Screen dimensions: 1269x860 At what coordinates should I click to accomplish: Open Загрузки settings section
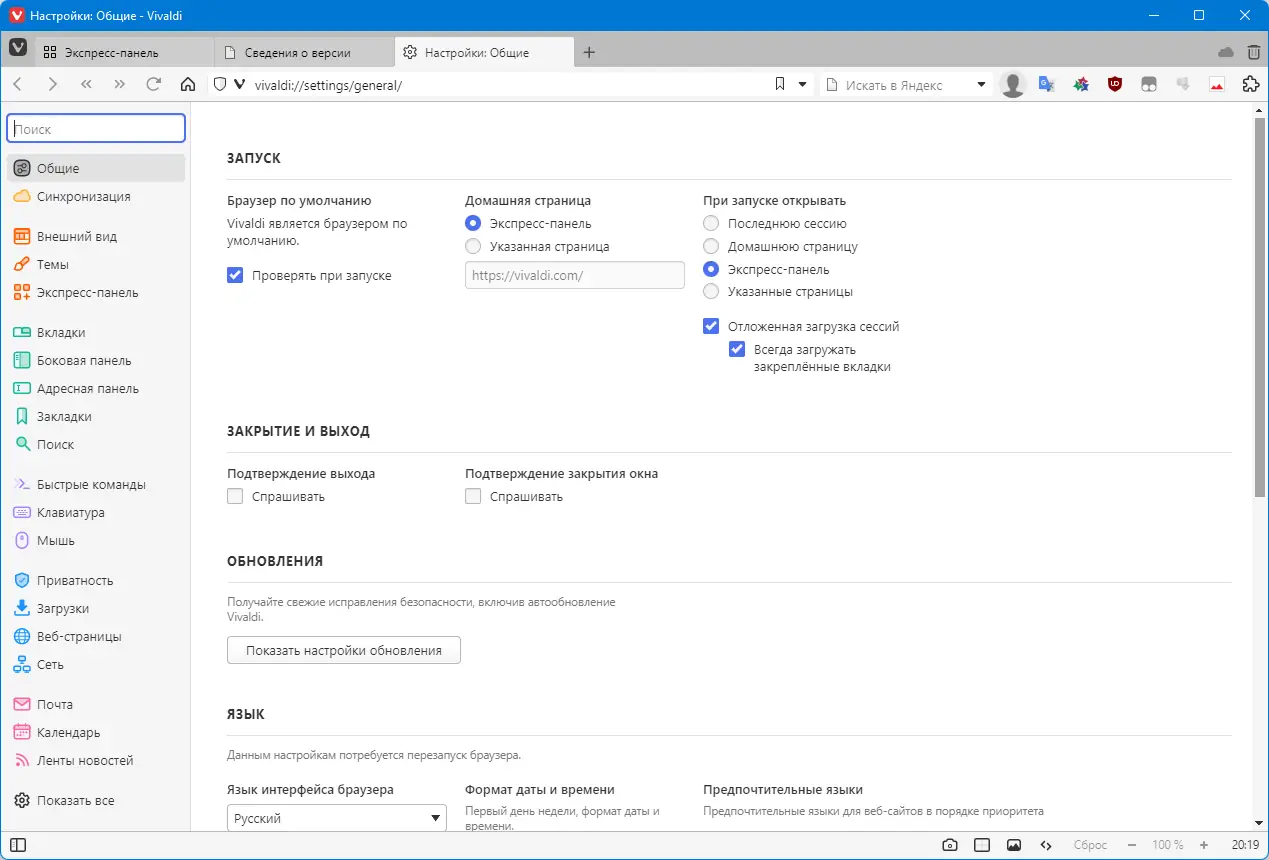96,609
